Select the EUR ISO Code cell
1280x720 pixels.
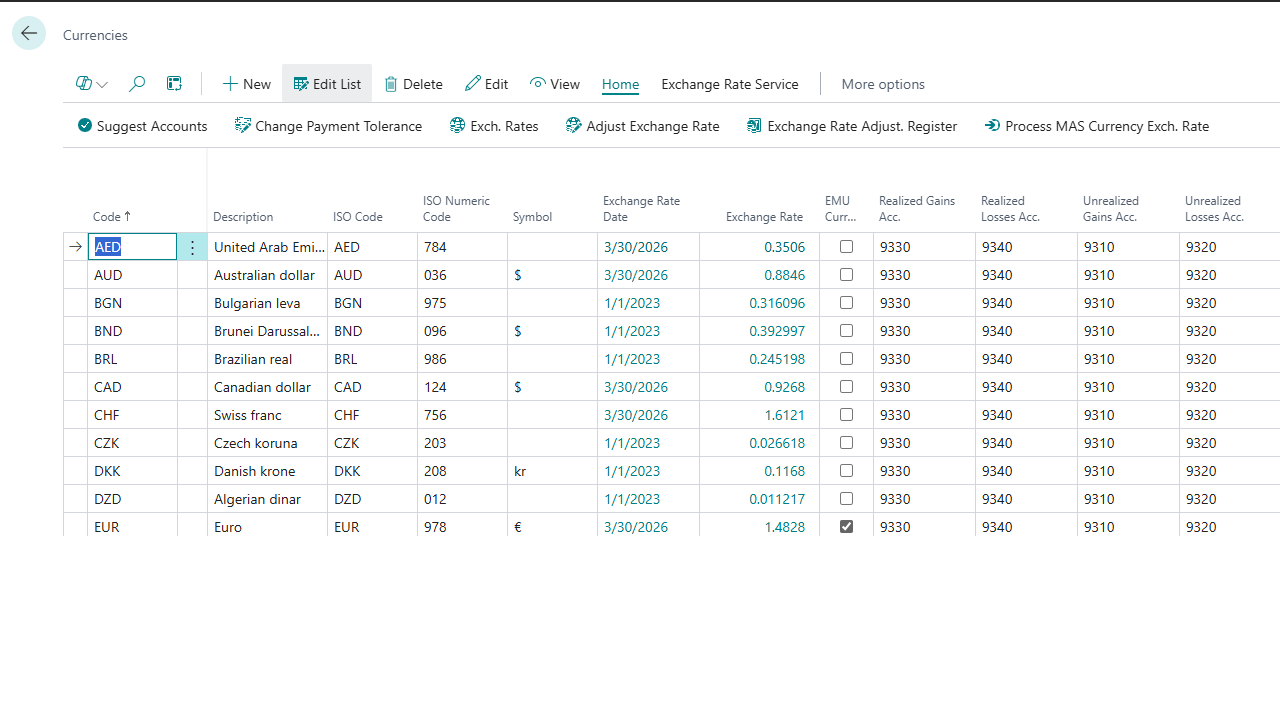[x=372, y=527]
